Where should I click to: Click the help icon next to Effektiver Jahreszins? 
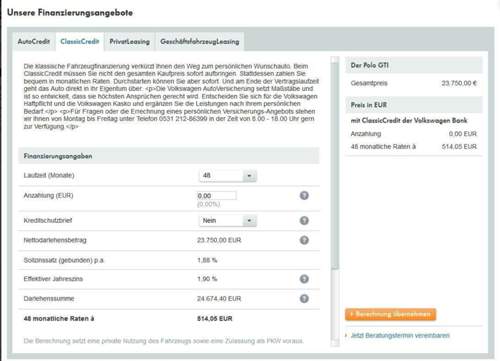tap(304, 279)
